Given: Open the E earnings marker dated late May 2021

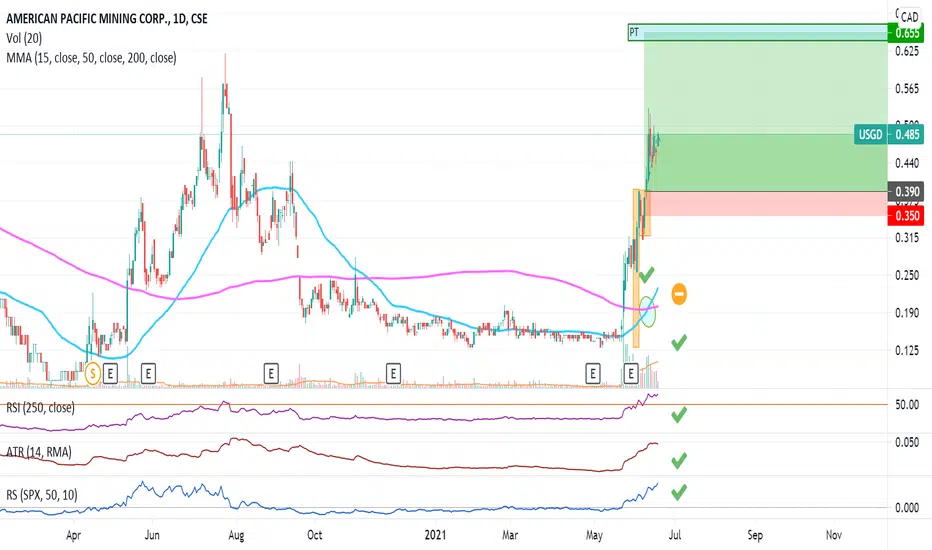Looking at the screenshot, I should (x=631, y=374).
